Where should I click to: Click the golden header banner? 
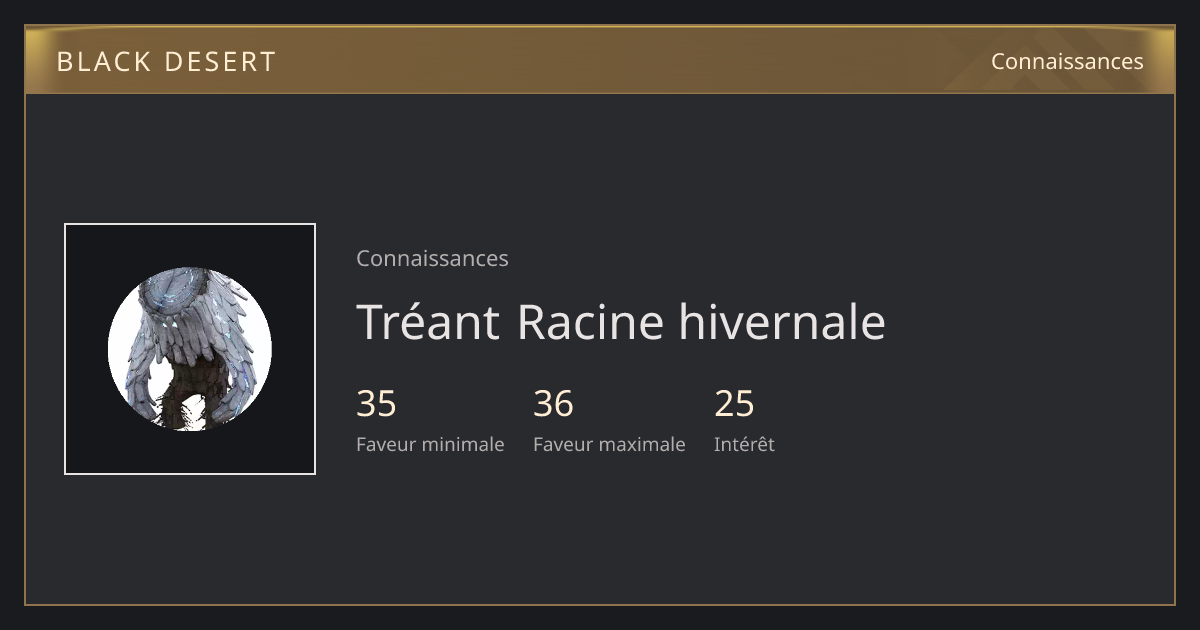(x=600, y=61)
